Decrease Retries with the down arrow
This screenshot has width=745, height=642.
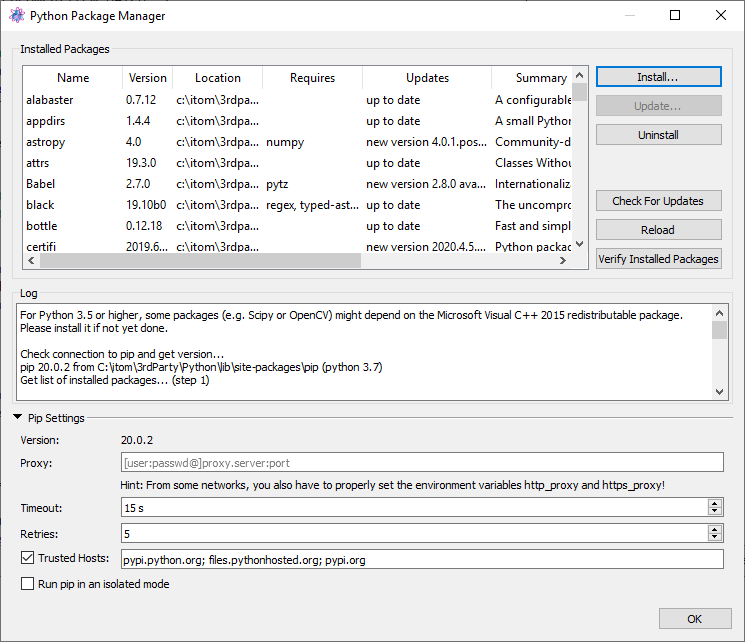tap(714, 537)
